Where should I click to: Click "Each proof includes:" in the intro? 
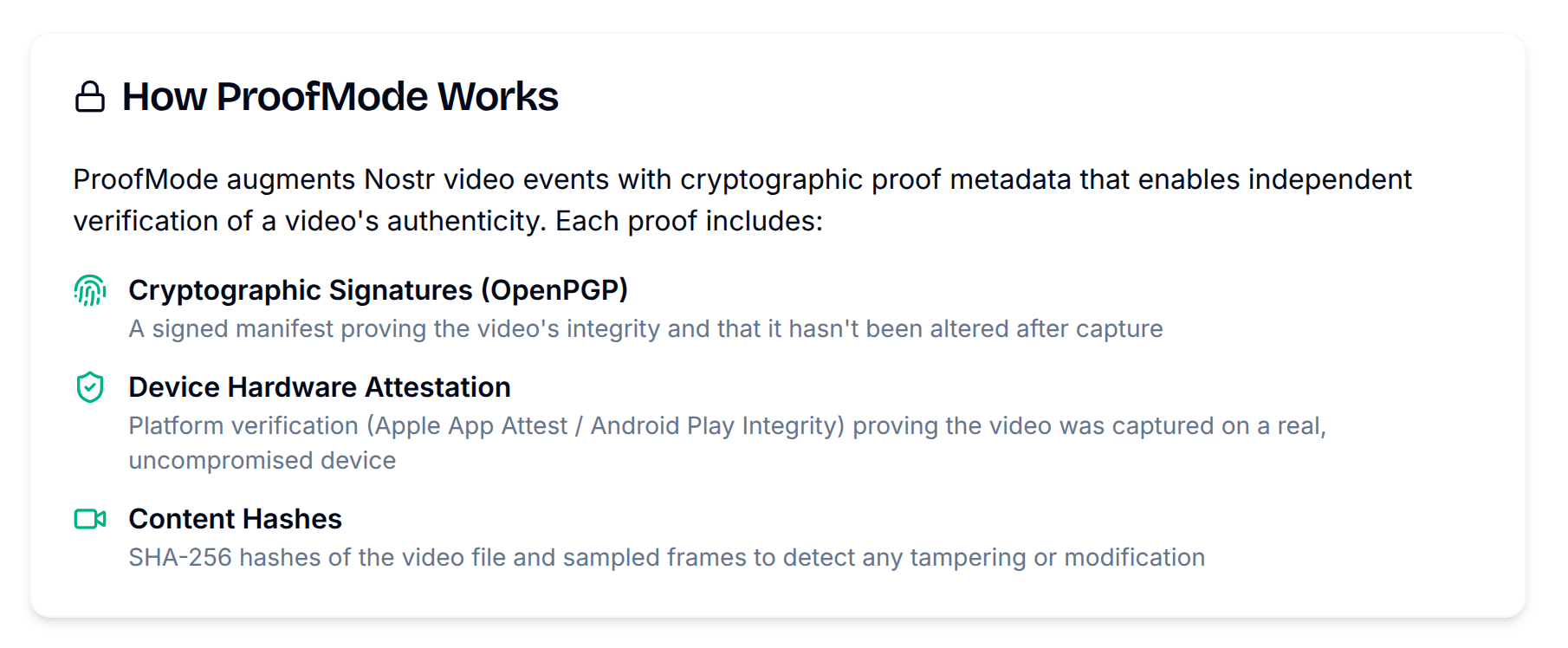(689, 221)
